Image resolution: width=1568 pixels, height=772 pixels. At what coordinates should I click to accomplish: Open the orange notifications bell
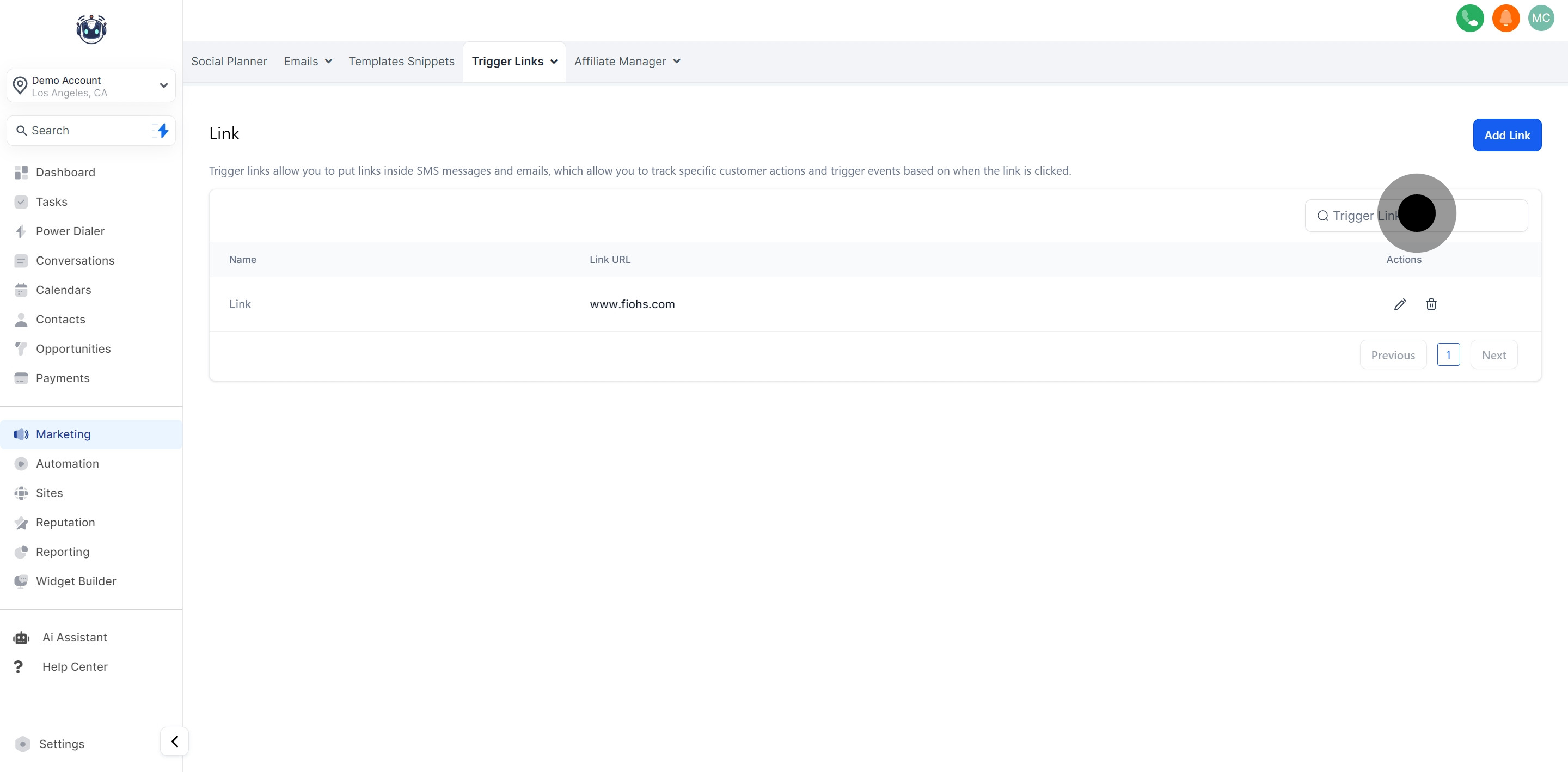pyautogui.click(x=1505, y=19)
